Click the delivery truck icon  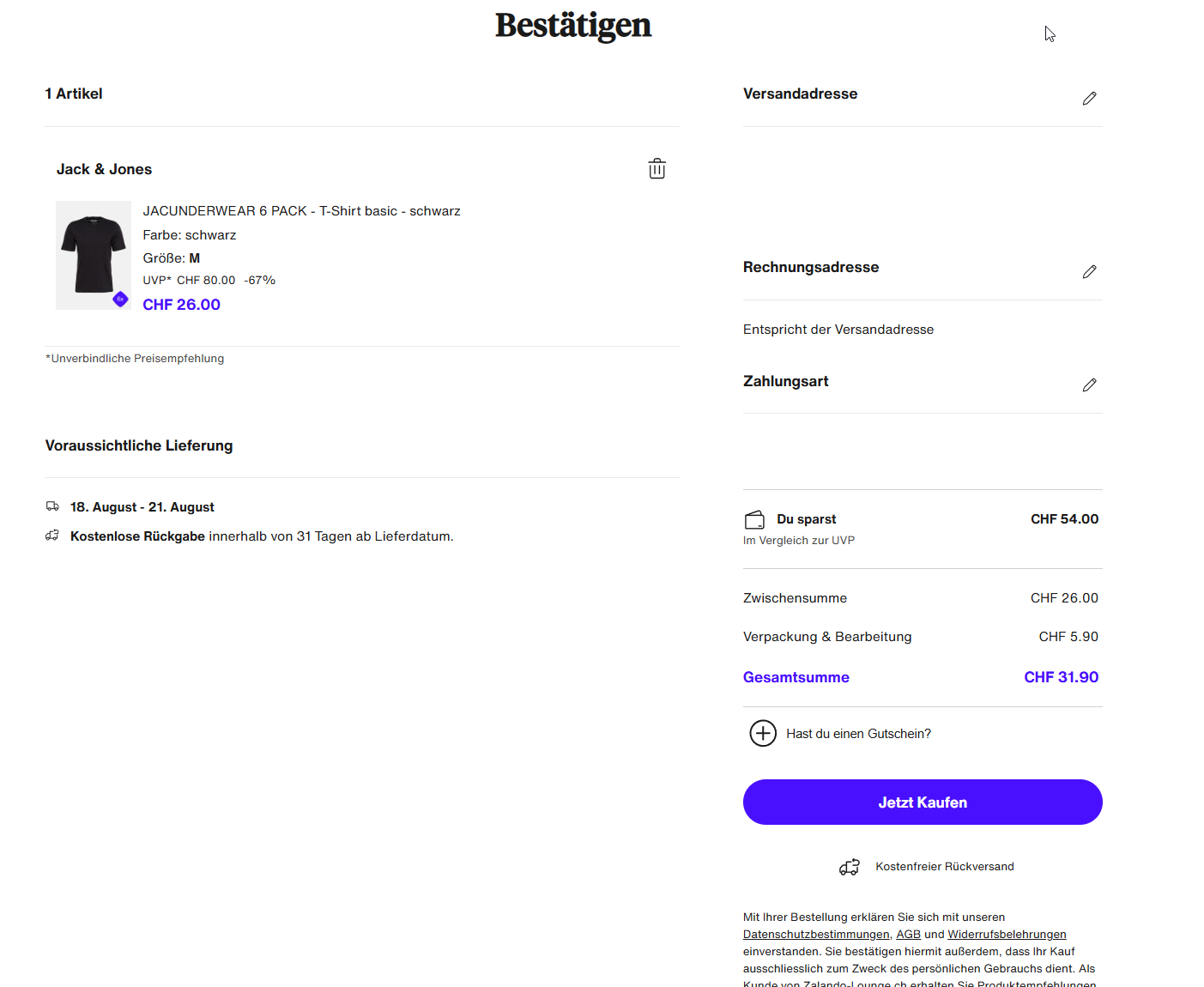[x=52, y=506]
